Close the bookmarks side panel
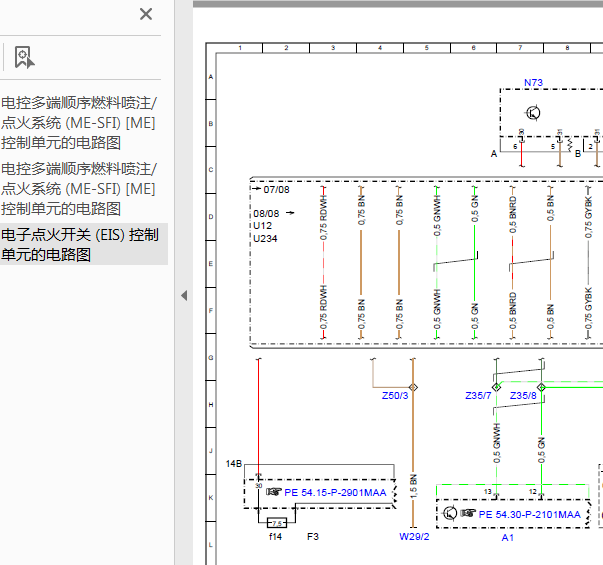The image size is (603, 565). click(x=146, y=14)
